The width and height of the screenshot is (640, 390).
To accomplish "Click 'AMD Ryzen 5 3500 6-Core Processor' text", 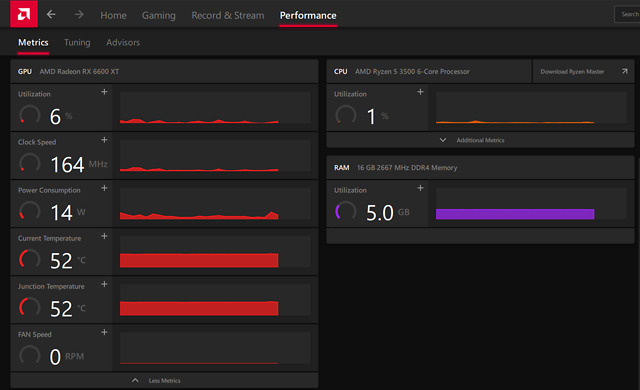I will coord(412,71).
